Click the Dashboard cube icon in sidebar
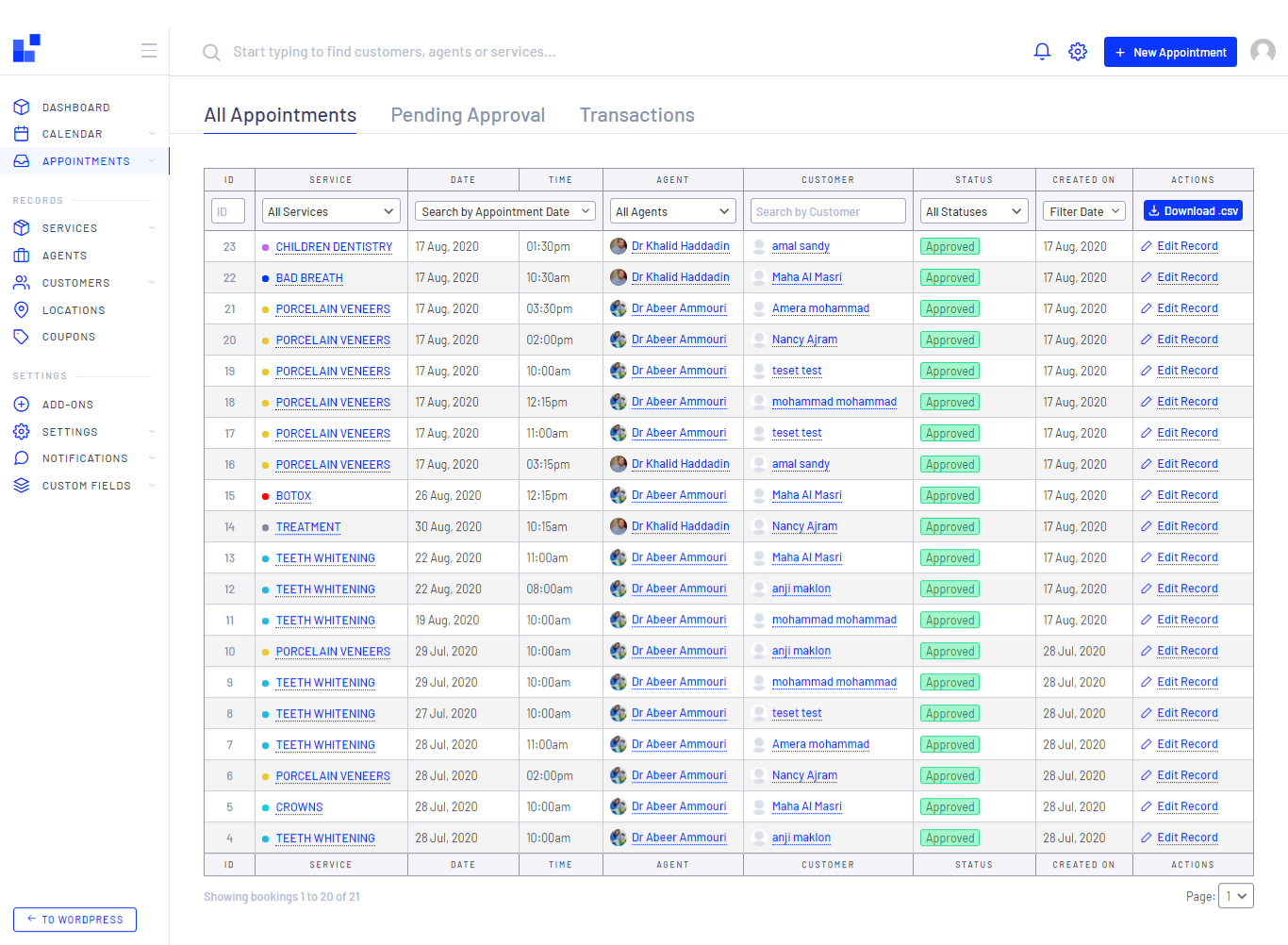 pos(22,108)
